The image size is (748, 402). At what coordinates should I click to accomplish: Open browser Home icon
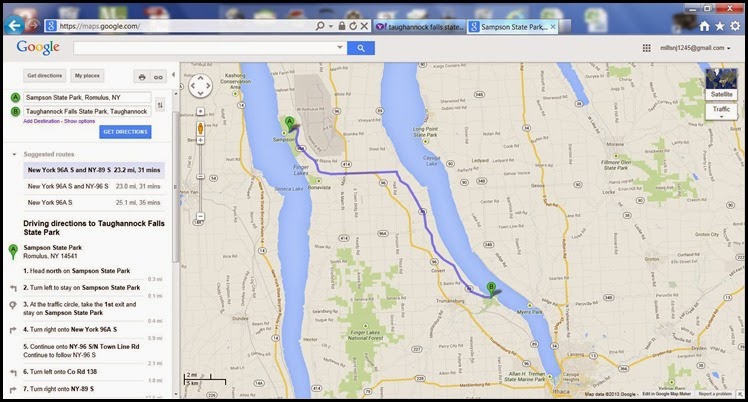pos(704,26)
